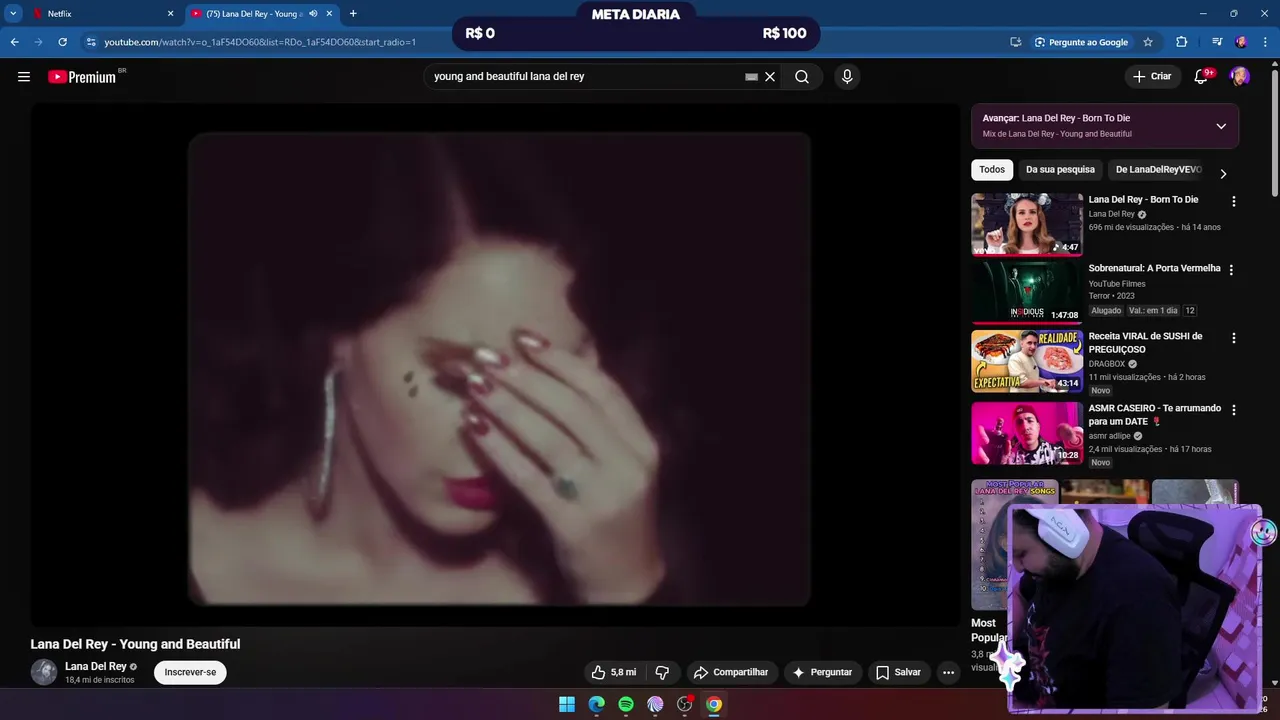Image resolution: width=1280 pixels, height=720 pixels.
Task: Open Windows Start menu
Action: (567, 704)
